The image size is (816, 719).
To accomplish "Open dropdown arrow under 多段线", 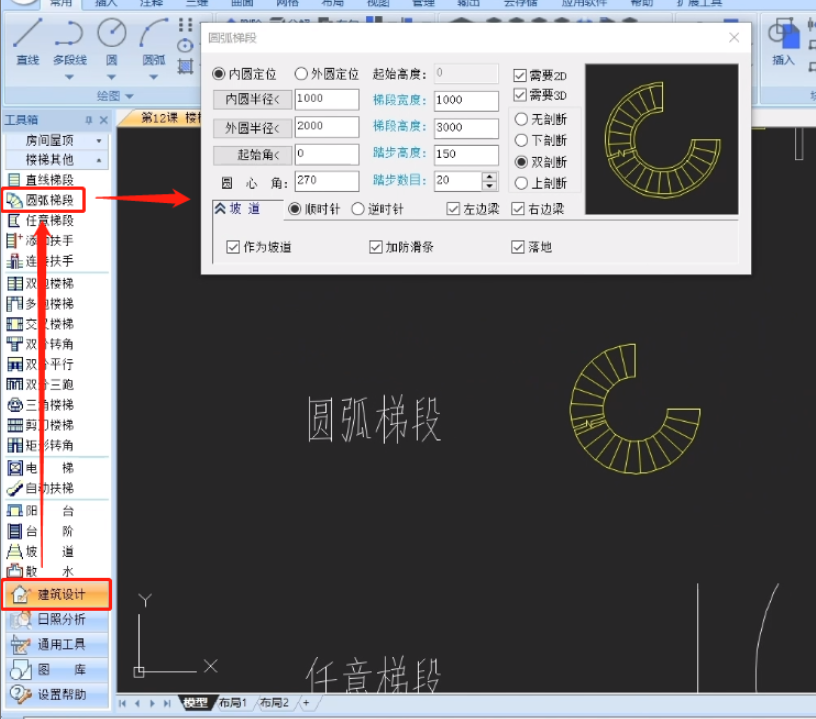I will pos(69,77).
